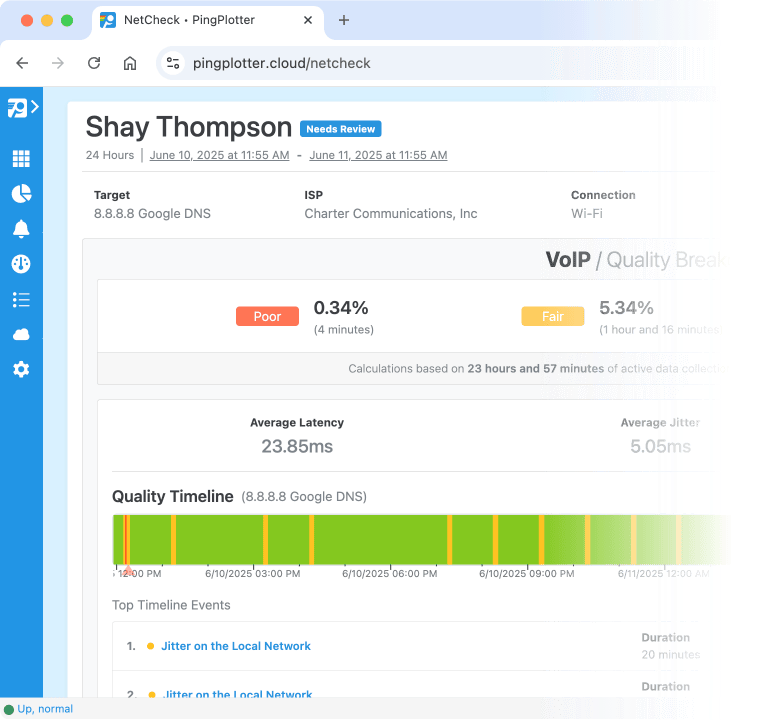This screenshot has width=770, height=720.
Task: Select the NetCheck • PingPlotter tab
Action: (208, 20)
